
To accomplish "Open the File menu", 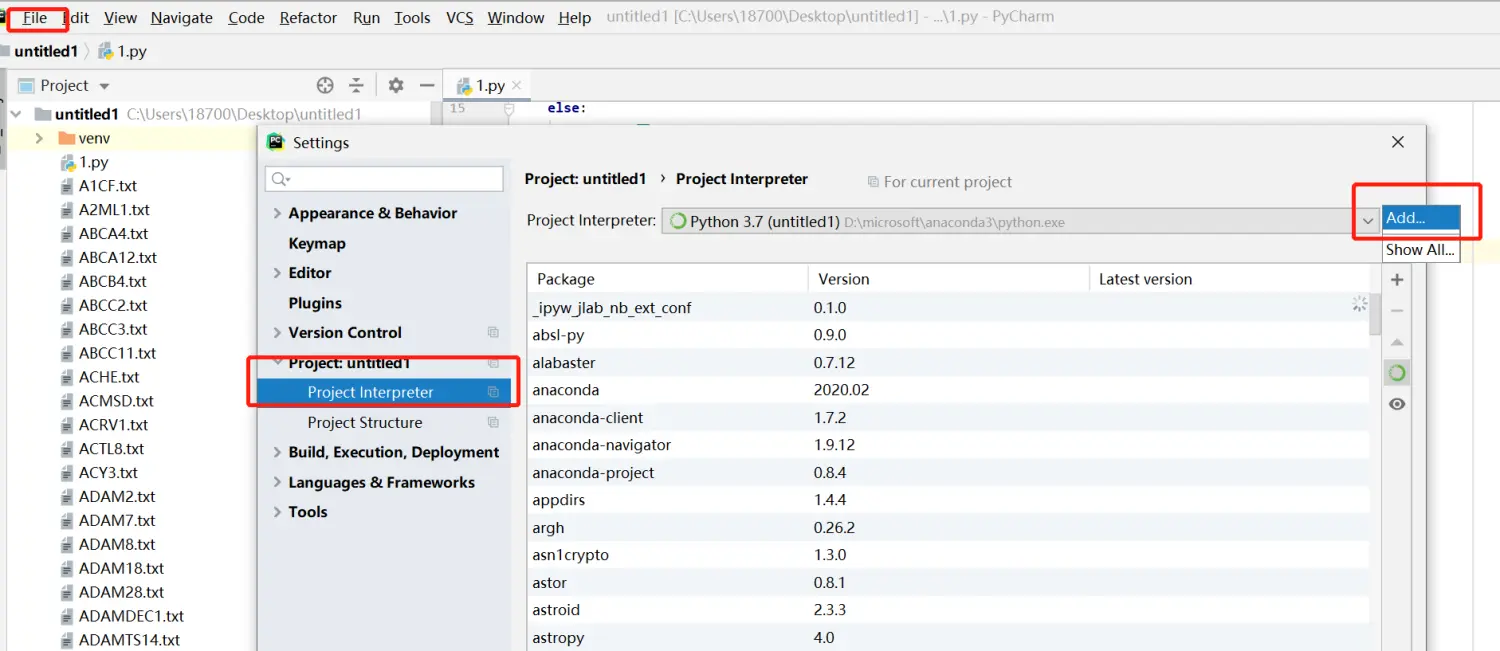I will click(x=35, y=18).
